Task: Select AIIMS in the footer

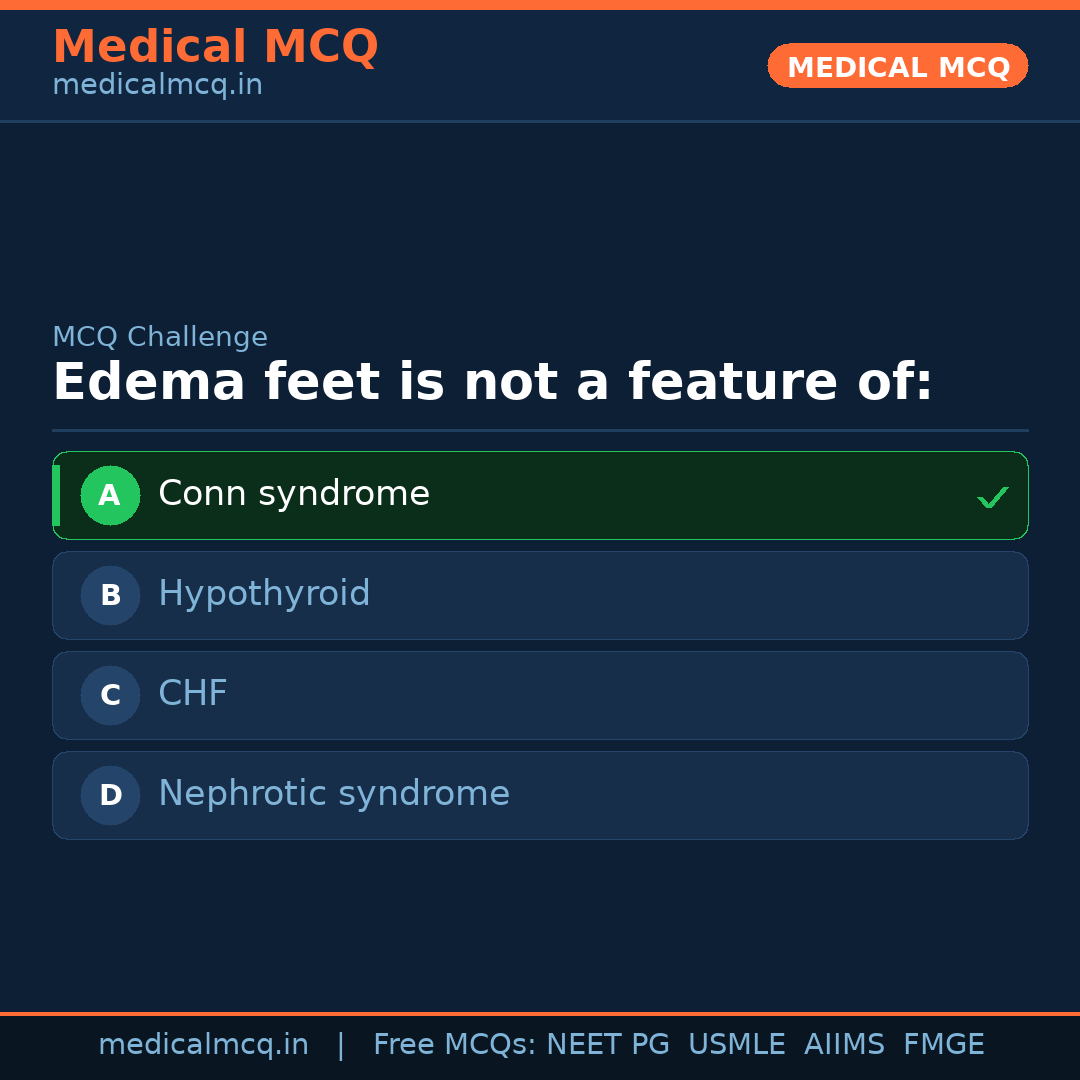Action: 844,1045
